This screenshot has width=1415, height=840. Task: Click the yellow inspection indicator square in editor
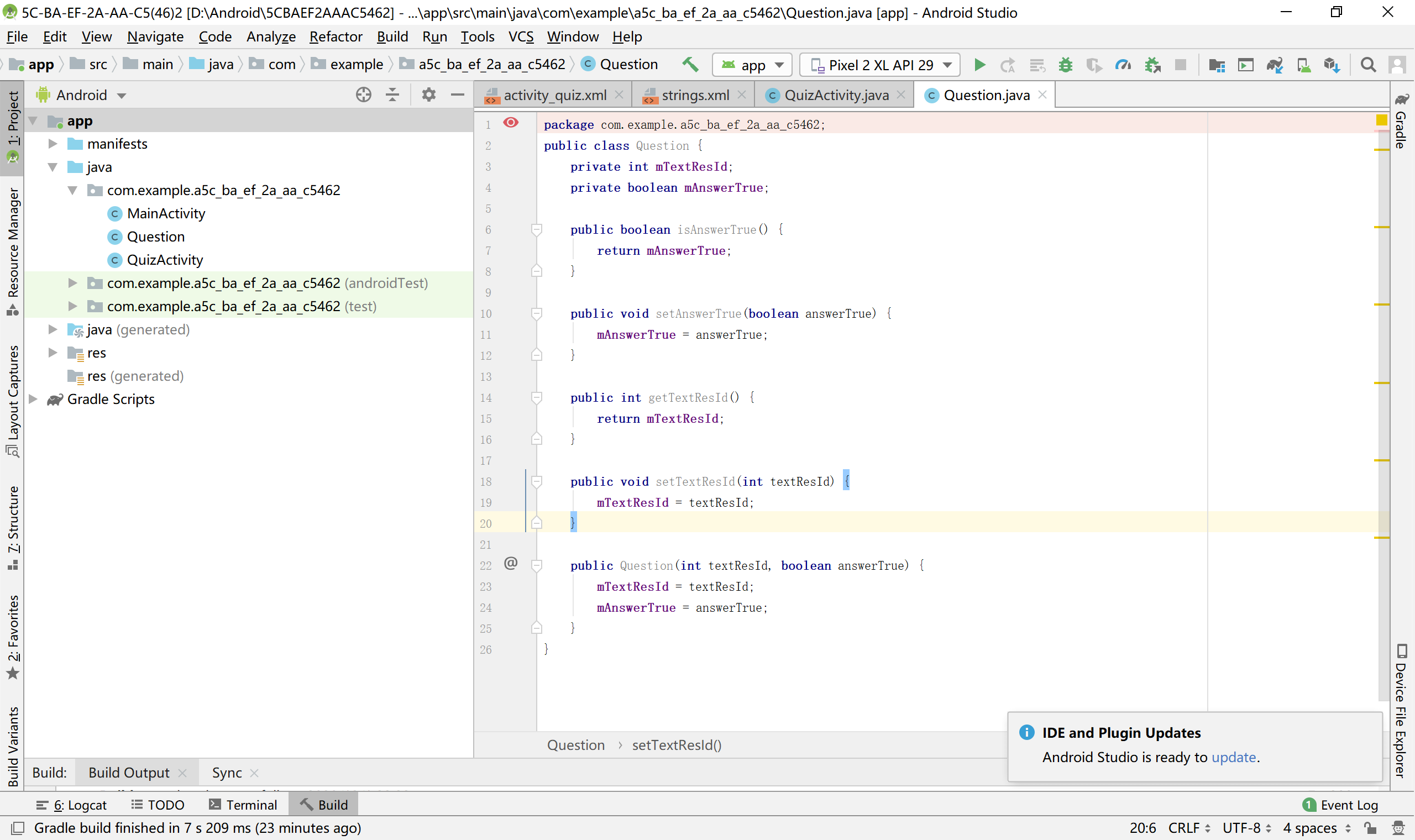(x=1381, y=120)
